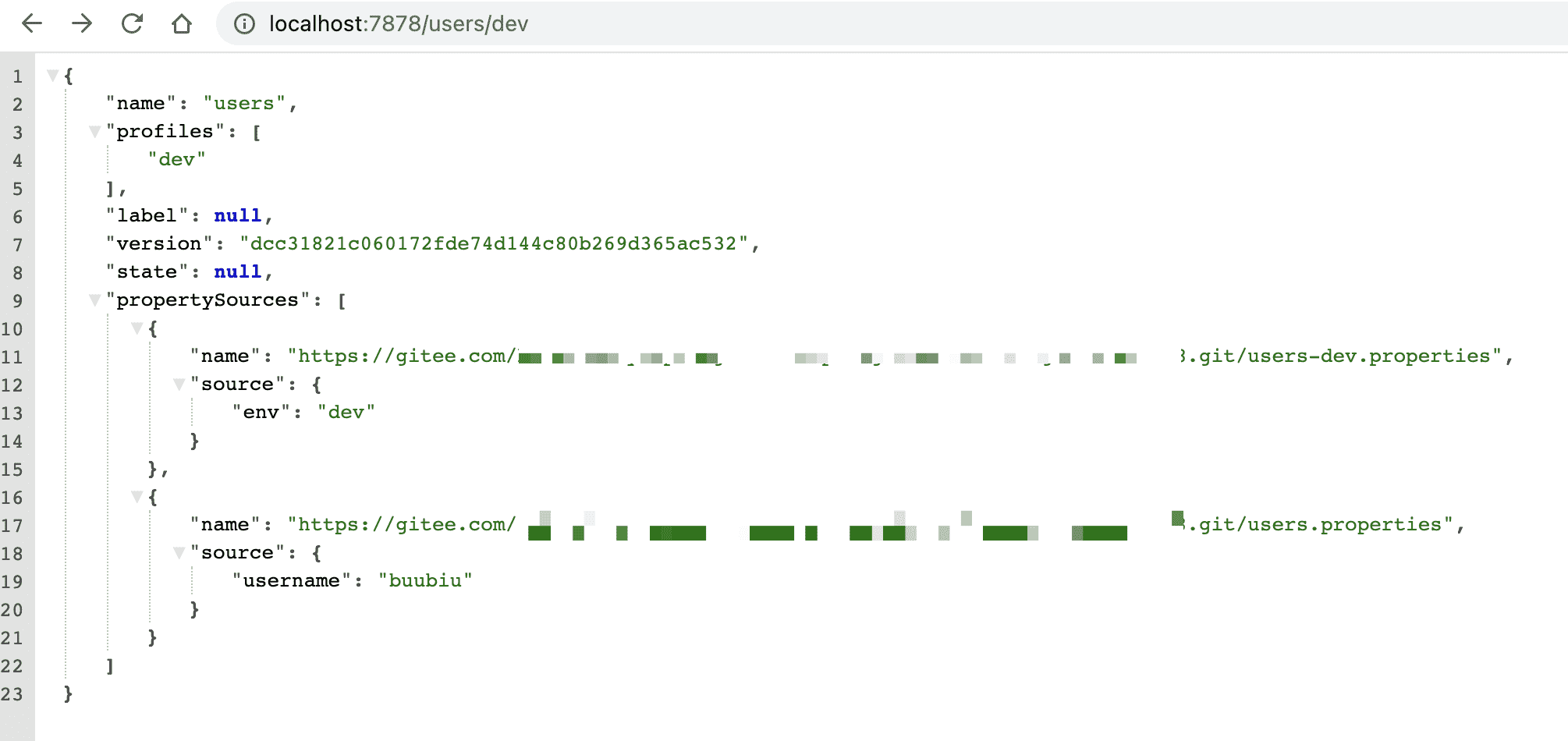This screenshot has height=741, width=1568.
Task: Collapse the "propertySources" array
Action: (94, 300)
